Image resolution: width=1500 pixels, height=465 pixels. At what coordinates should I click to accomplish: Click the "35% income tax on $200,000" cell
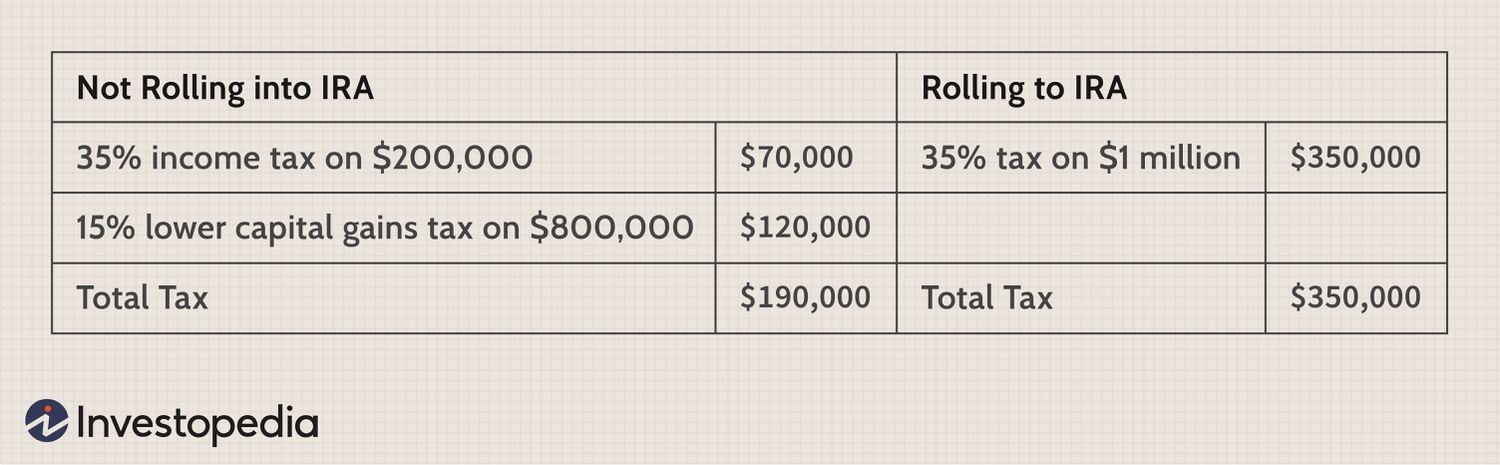click(x=384, y=158)
